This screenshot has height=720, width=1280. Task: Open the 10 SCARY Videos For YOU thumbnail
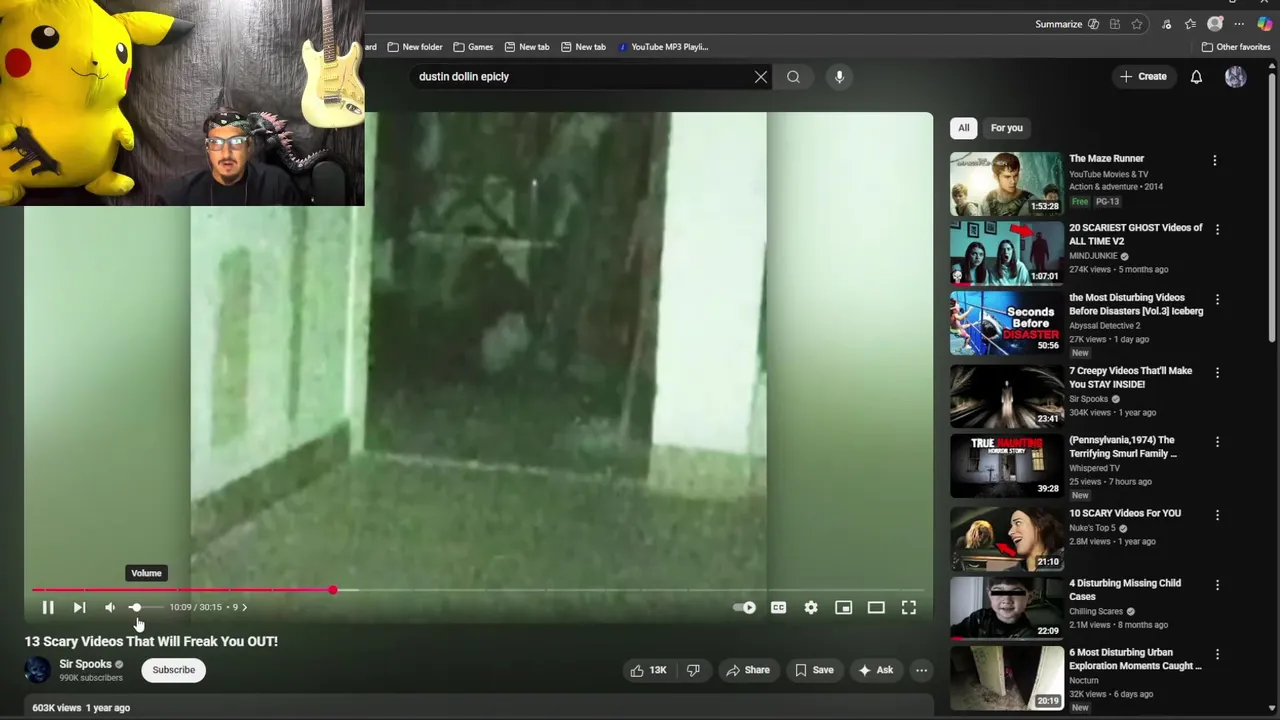(x=1006, y=538)
